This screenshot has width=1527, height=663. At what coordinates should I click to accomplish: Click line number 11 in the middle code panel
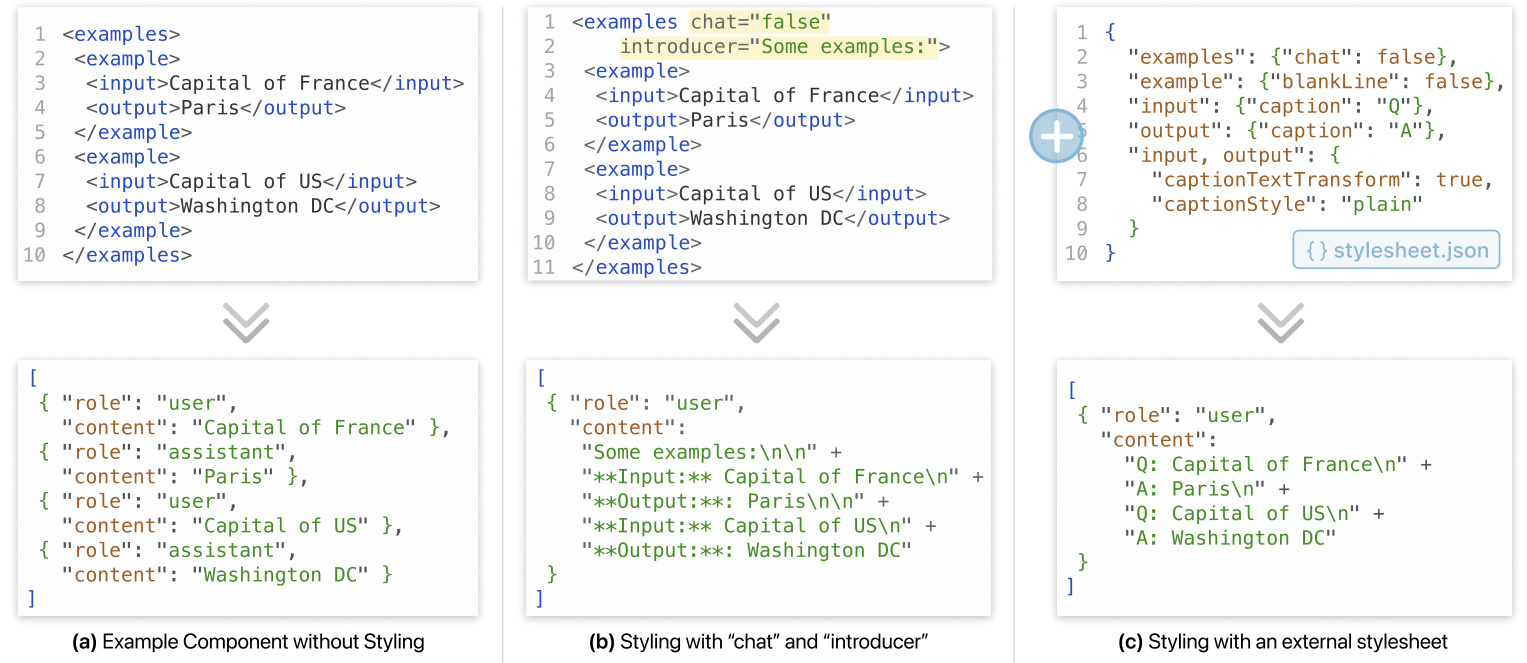click(x=543, y=267)
